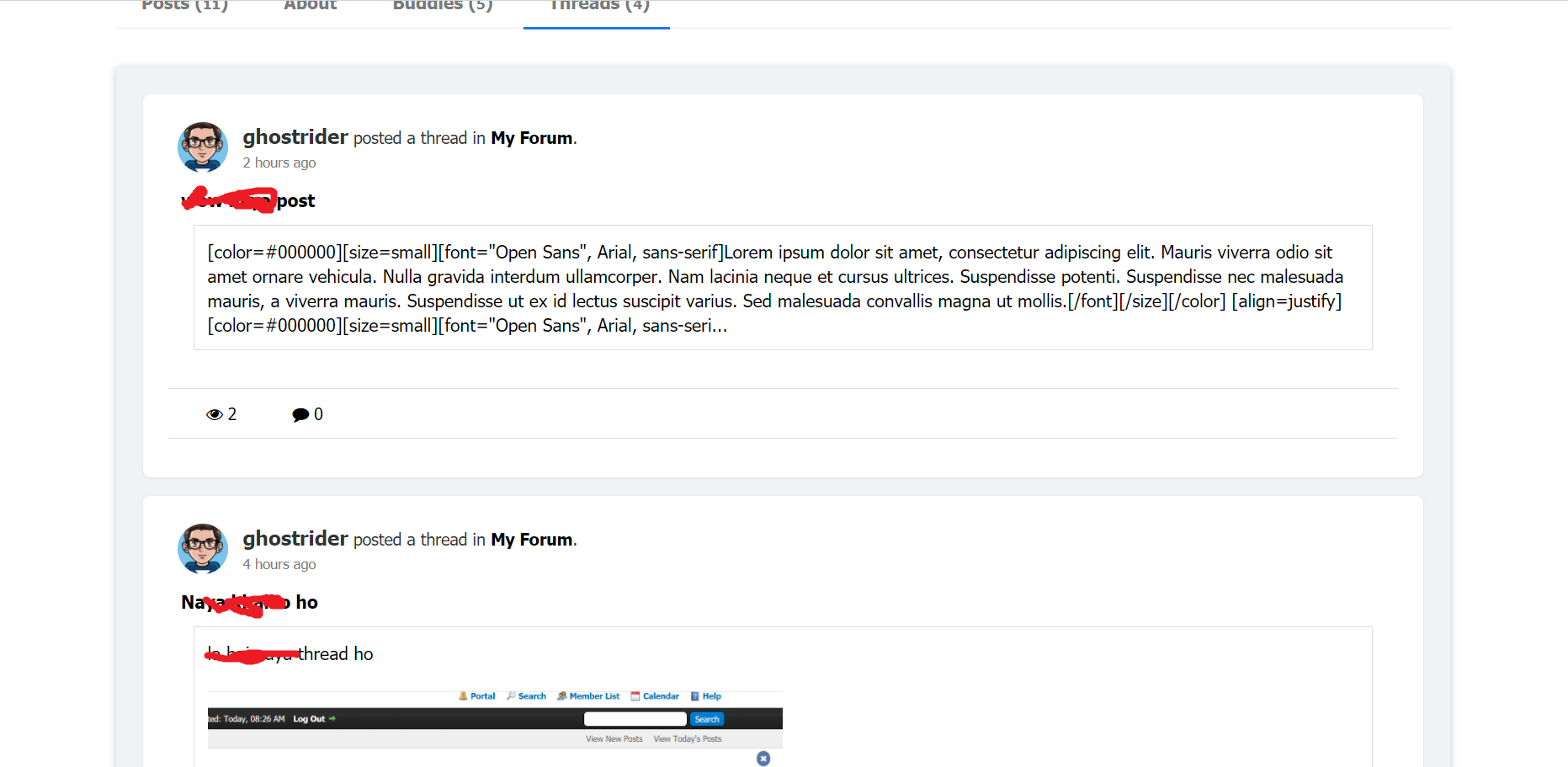1568x767 pixels.
Task: Click the white search input box
Action: [635, 719]
